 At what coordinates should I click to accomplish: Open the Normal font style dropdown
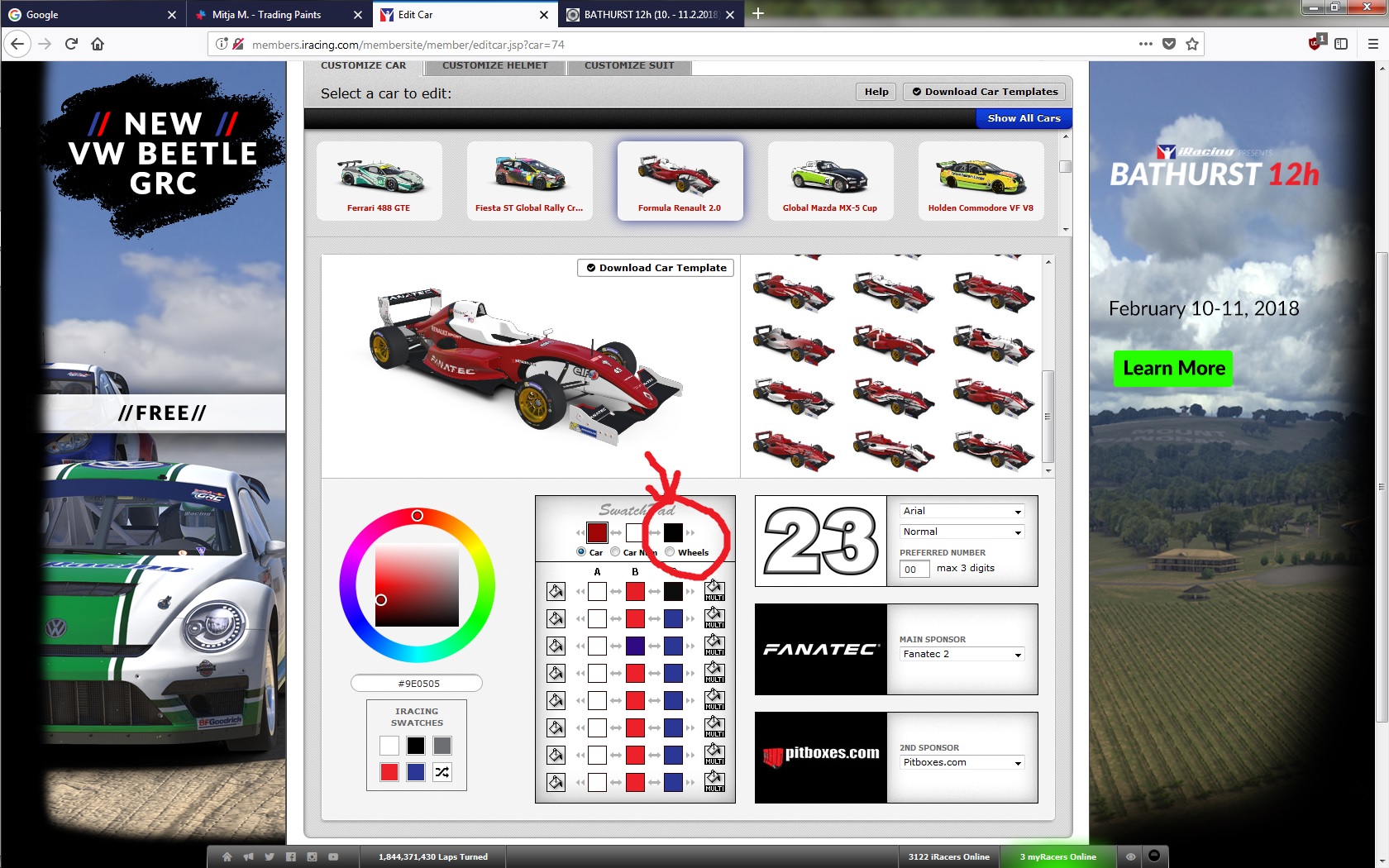pos(962,532)
